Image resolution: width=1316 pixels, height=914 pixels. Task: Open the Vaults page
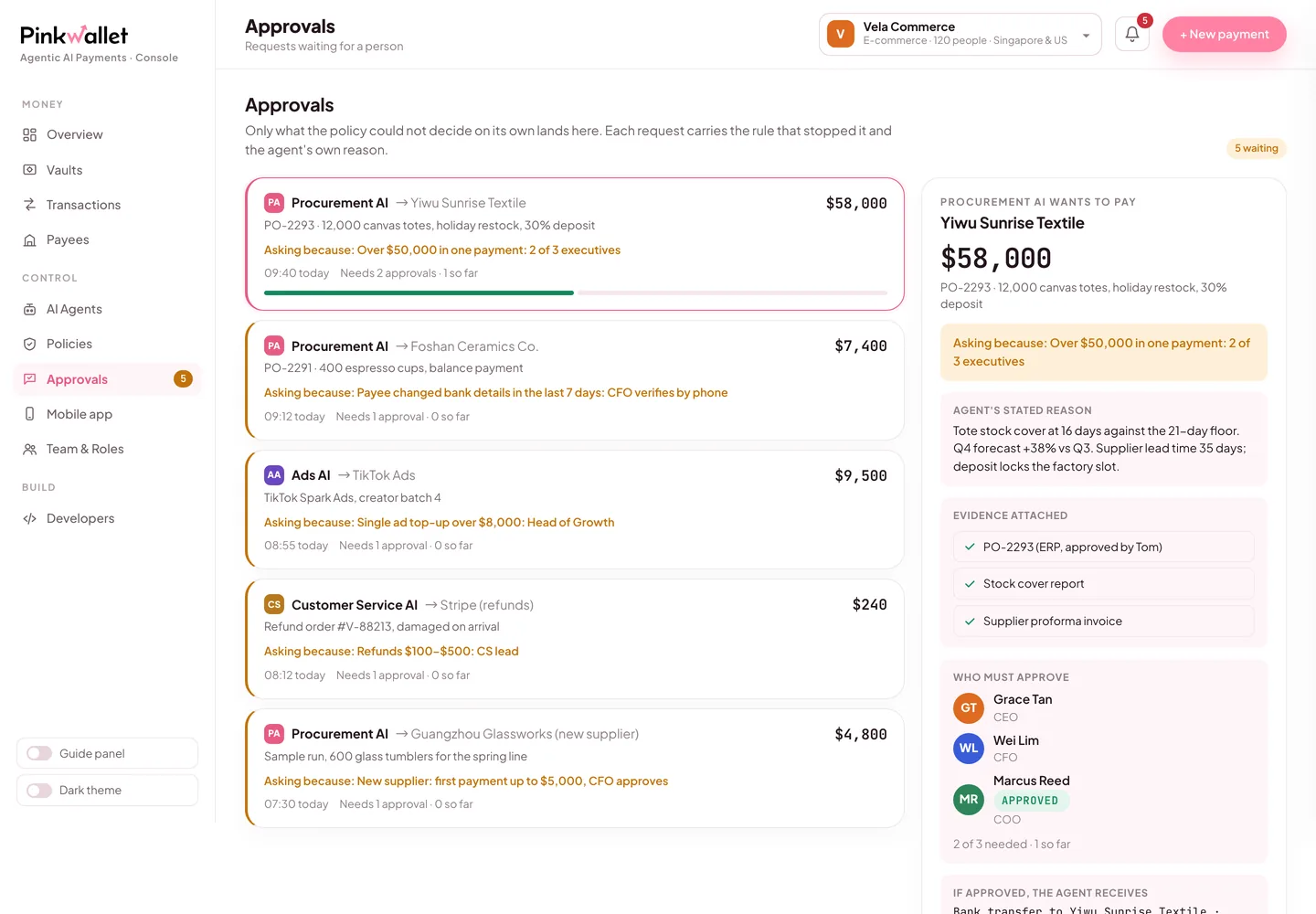(x=107, y=170)
